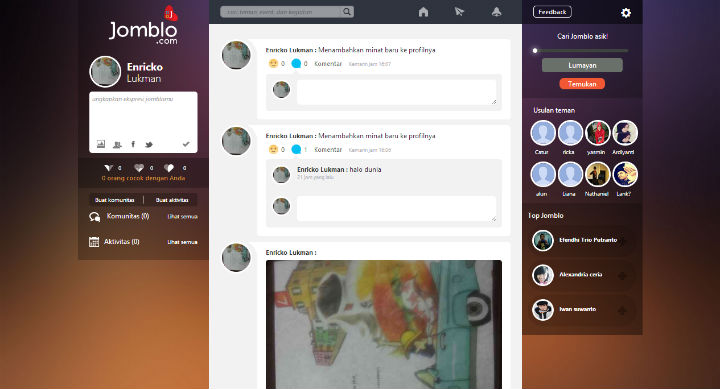
Task: Open Enricko Lukman name in sidebar
Action: coord(145,73)
